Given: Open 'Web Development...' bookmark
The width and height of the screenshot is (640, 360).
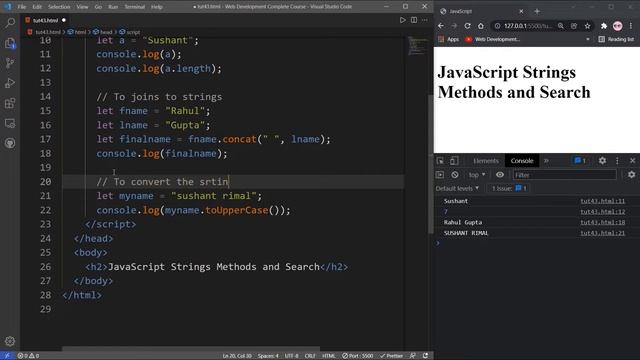Looking at the screenshot, I should click(492, 39).
